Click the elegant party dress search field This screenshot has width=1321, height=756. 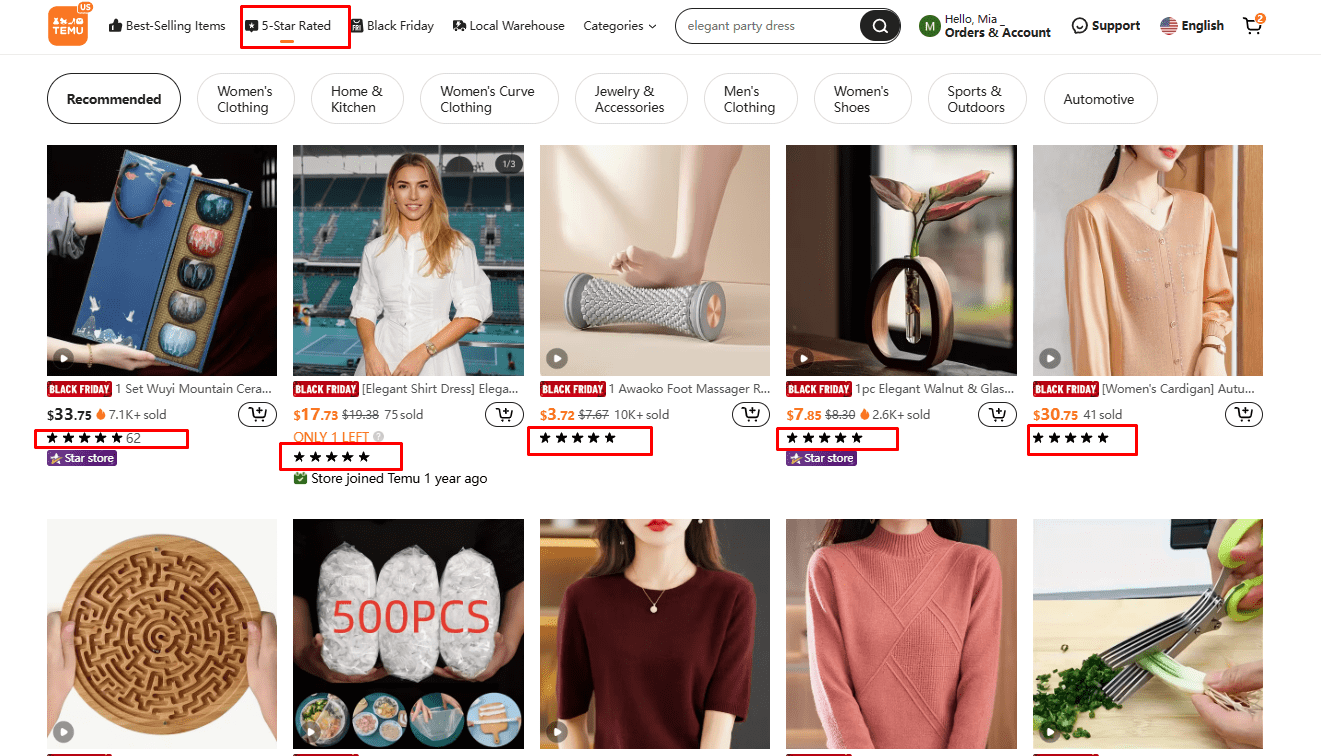[x=765, y=26]
